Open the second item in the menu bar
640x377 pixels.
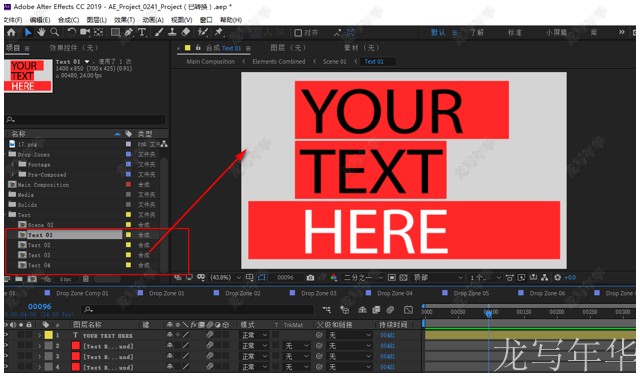[x=40, y=20]
